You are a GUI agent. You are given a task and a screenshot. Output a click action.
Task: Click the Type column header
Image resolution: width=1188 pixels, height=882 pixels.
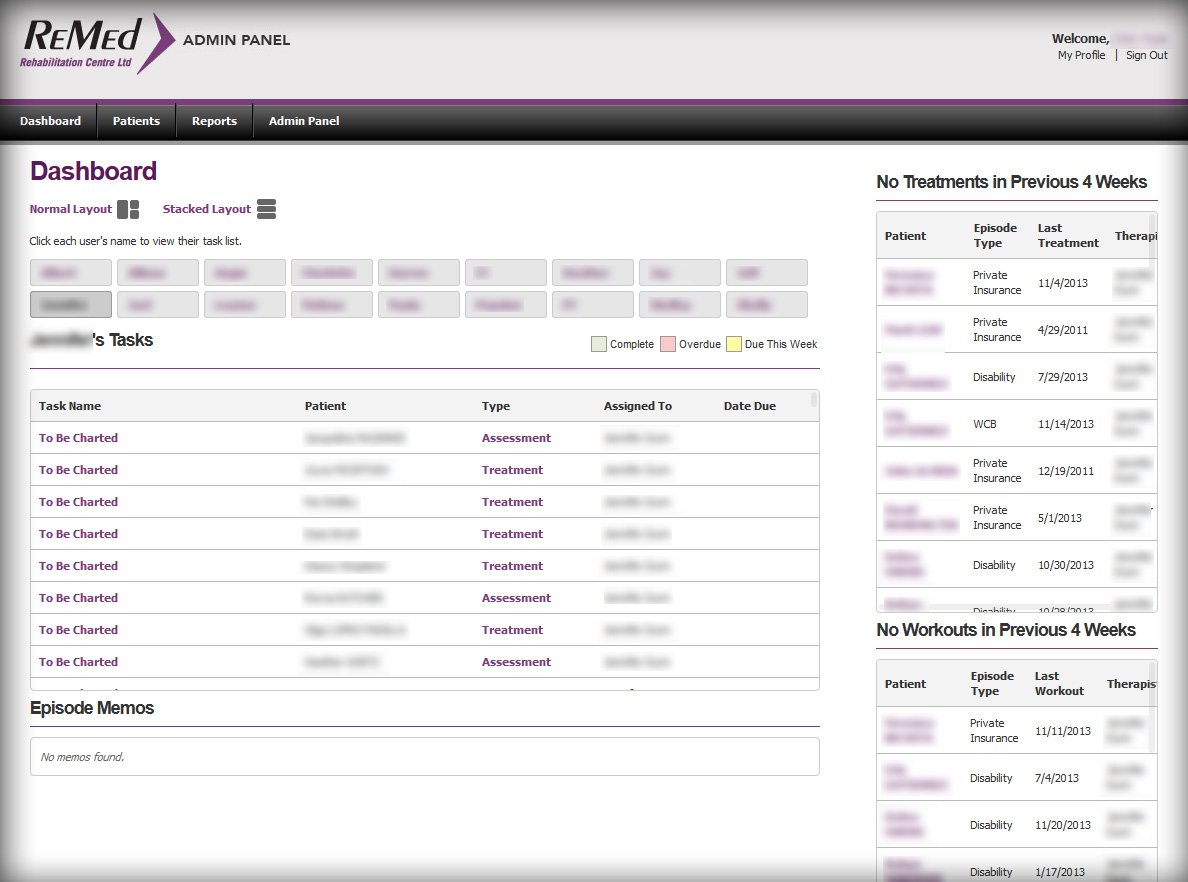coord(496,406)
